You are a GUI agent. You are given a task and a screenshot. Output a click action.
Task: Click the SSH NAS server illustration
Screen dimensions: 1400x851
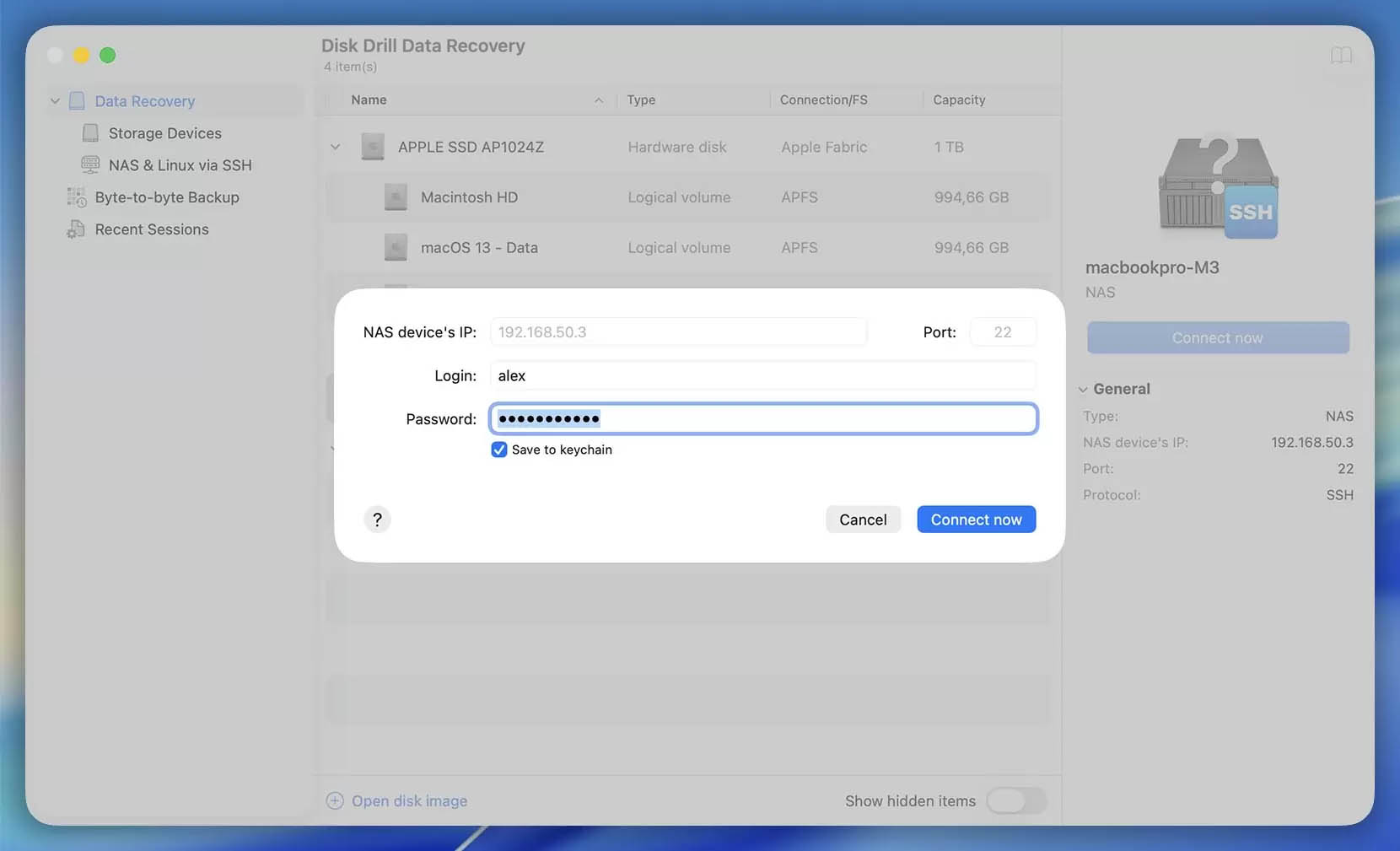[x=1219, y=187]
